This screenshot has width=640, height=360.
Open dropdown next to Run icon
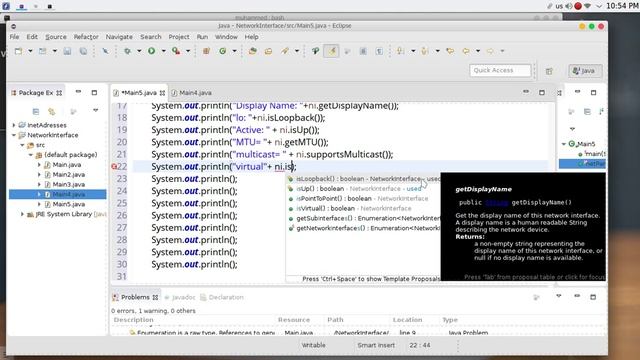pos(163,51)
